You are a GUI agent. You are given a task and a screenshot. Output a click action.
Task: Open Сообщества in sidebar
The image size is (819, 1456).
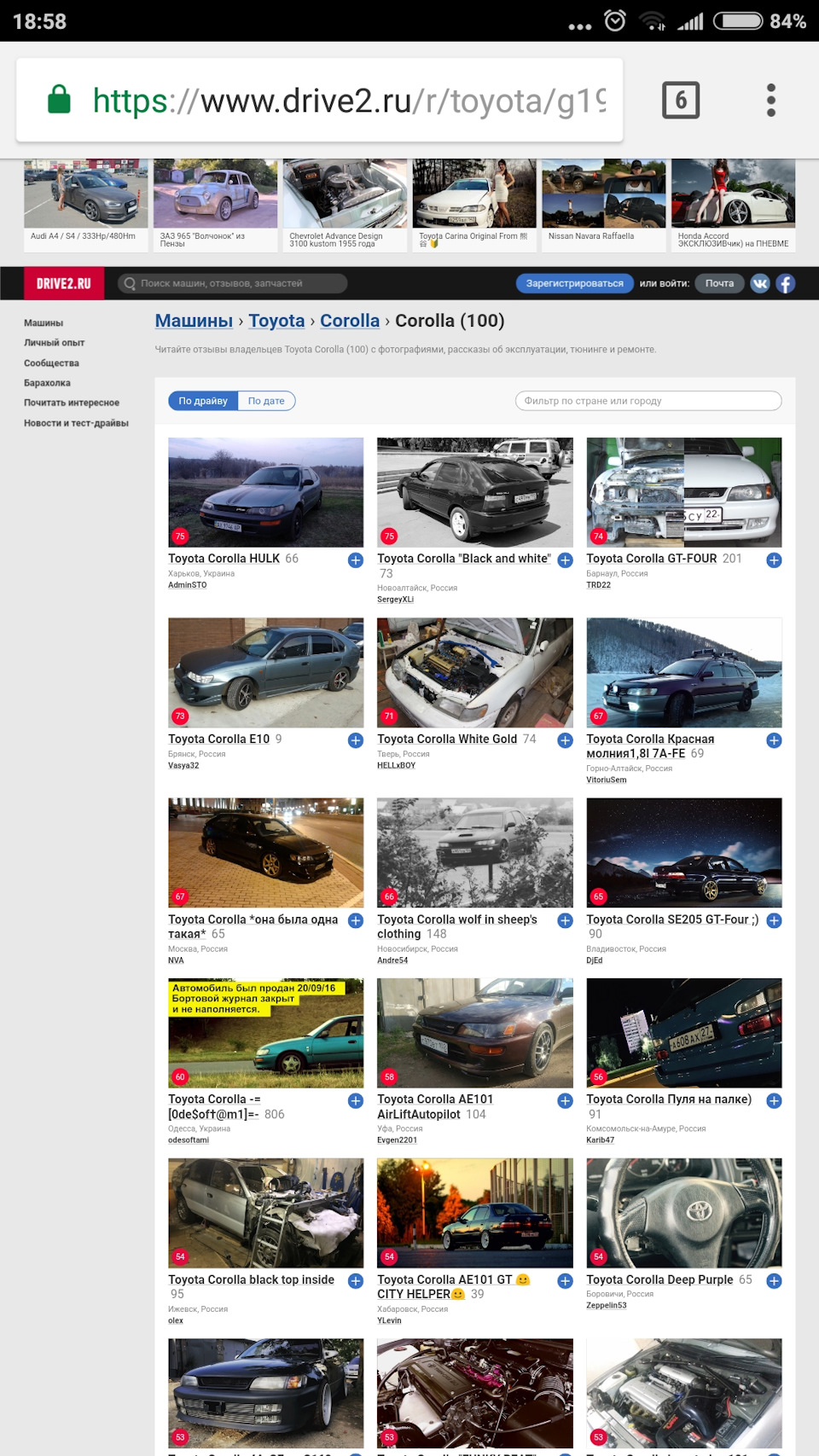pos(51,363)
